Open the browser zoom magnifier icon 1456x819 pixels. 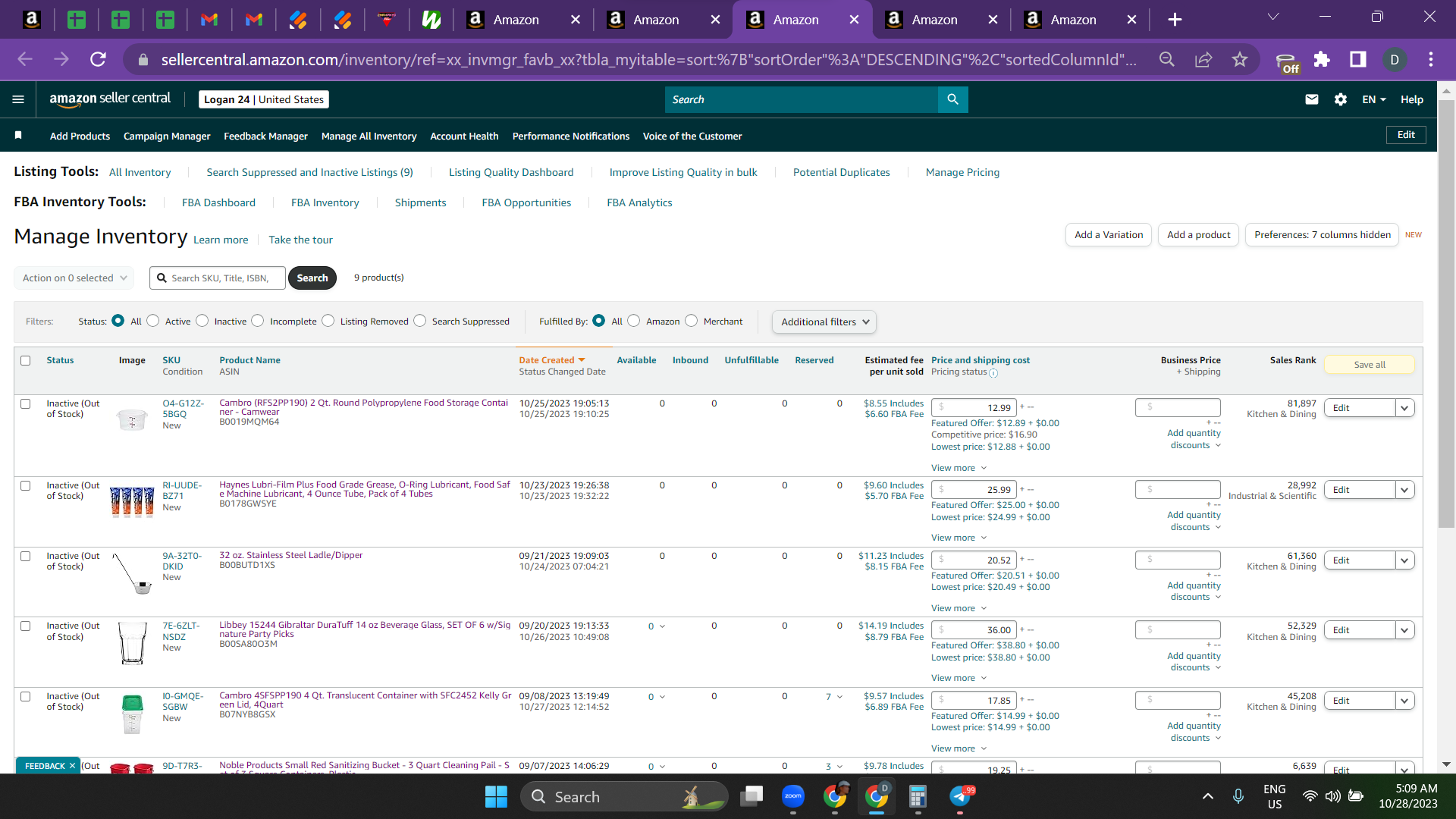click(x=1167, y=59)
